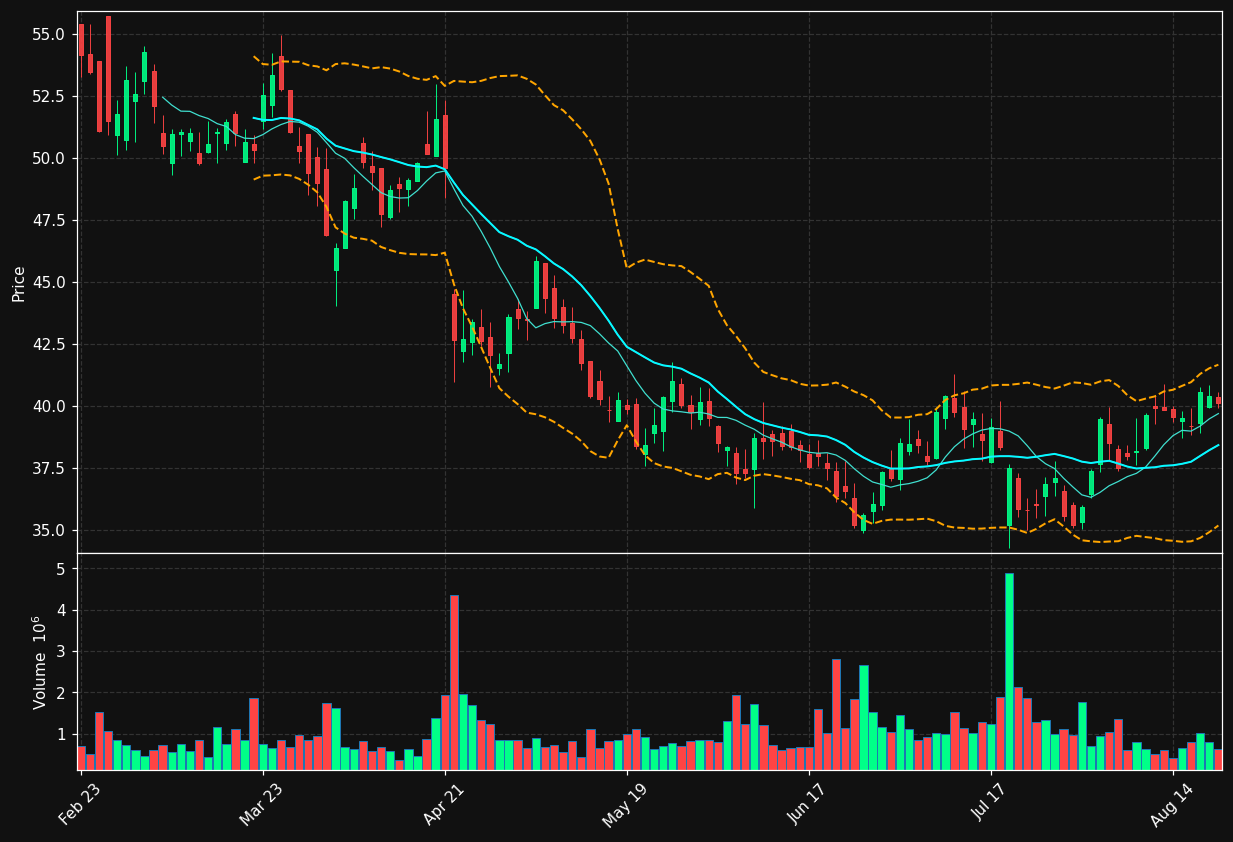This screenshot has width=1233, height=842.
Task: Click the volume tick label 4
Action: (x=61, y=610)
